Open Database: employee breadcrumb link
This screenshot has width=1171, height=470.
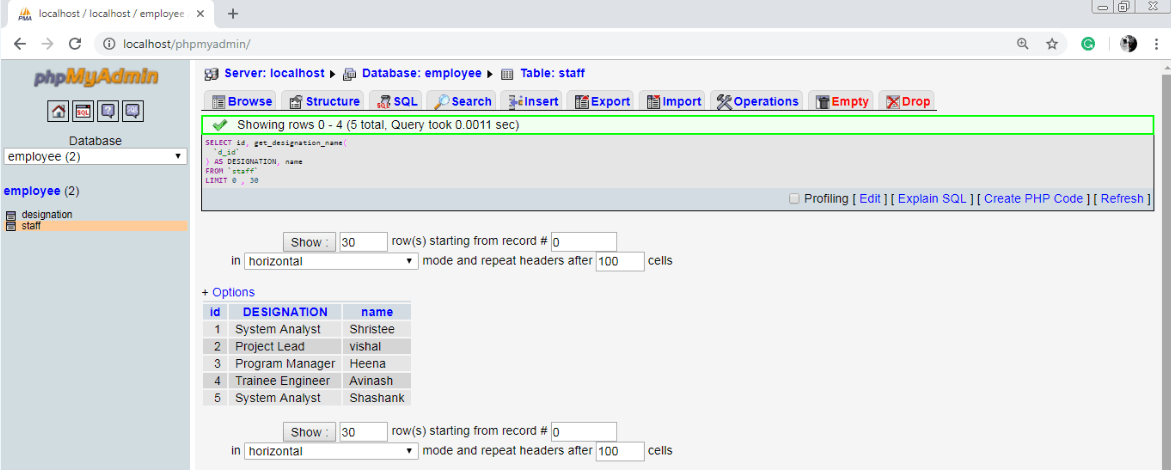tap(421, 73)
